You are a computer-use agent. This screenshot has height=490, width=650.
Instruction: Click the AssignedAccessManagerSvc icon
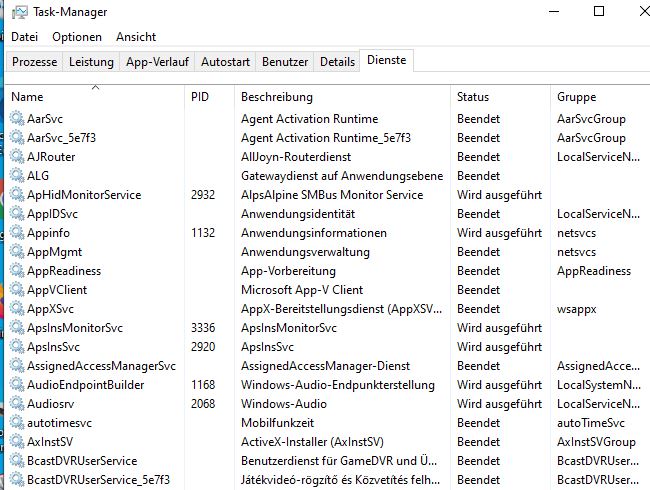click(17, 366)
